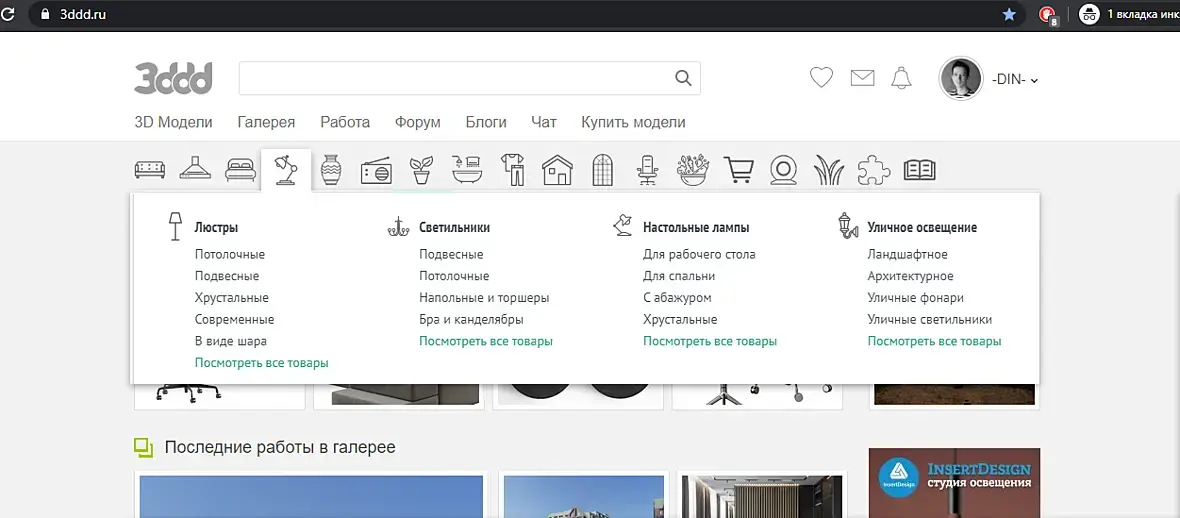Select Напольные и торшеры link
The height and width of the screenshot is (518, 1180).
pos(484,298)
